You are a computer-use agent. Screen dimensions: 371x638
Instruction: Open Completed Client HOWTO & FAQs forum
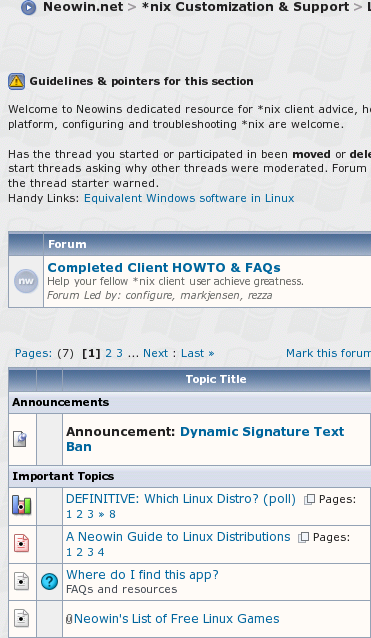pos(164,268)
